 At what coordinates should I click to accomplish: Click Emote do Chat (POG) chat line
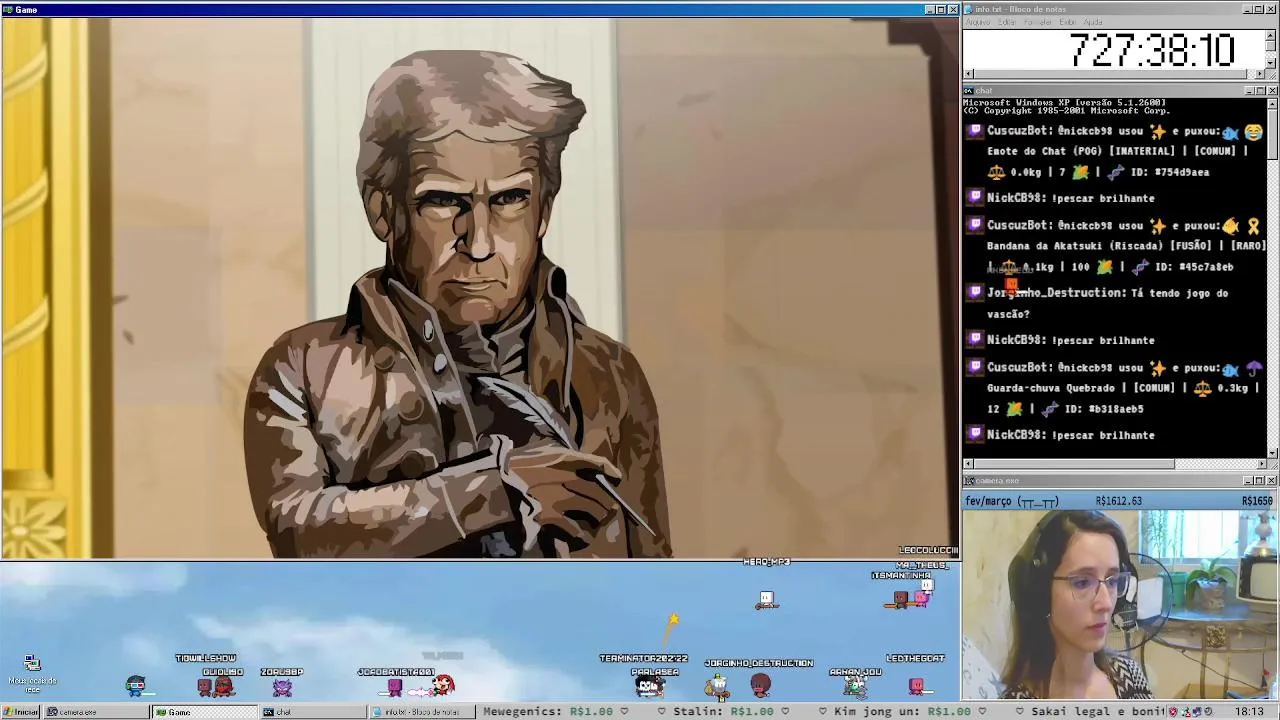(1117, 151)
